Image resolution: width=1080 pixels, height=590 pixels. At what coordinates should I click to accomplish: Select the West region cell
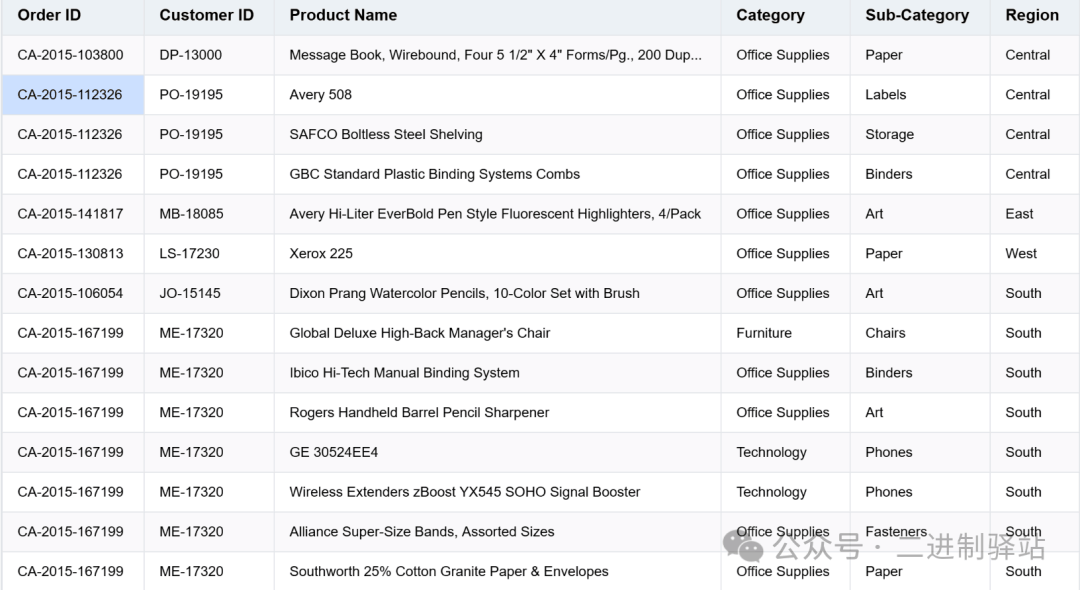click(1021, 253)
